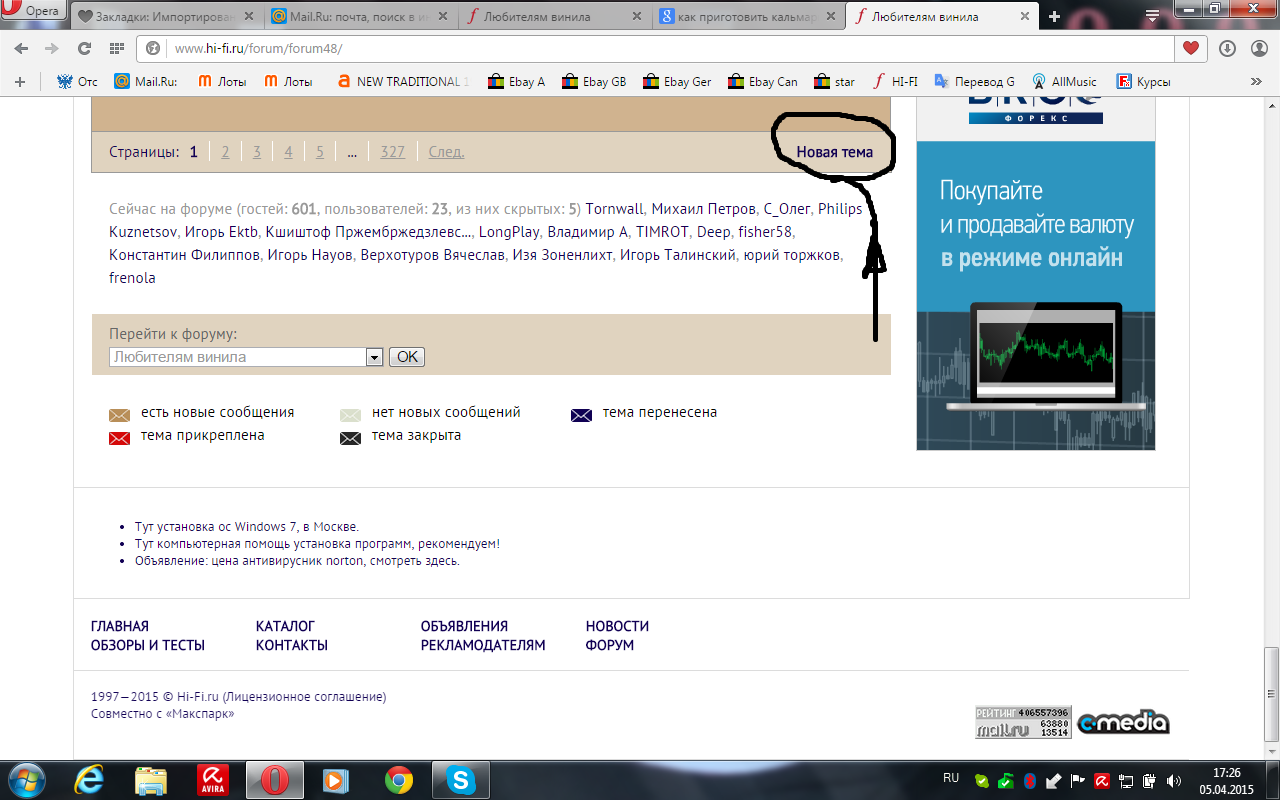Open the Downloads icon in toolbar
1280x800 pixels.
(1227, 48)
